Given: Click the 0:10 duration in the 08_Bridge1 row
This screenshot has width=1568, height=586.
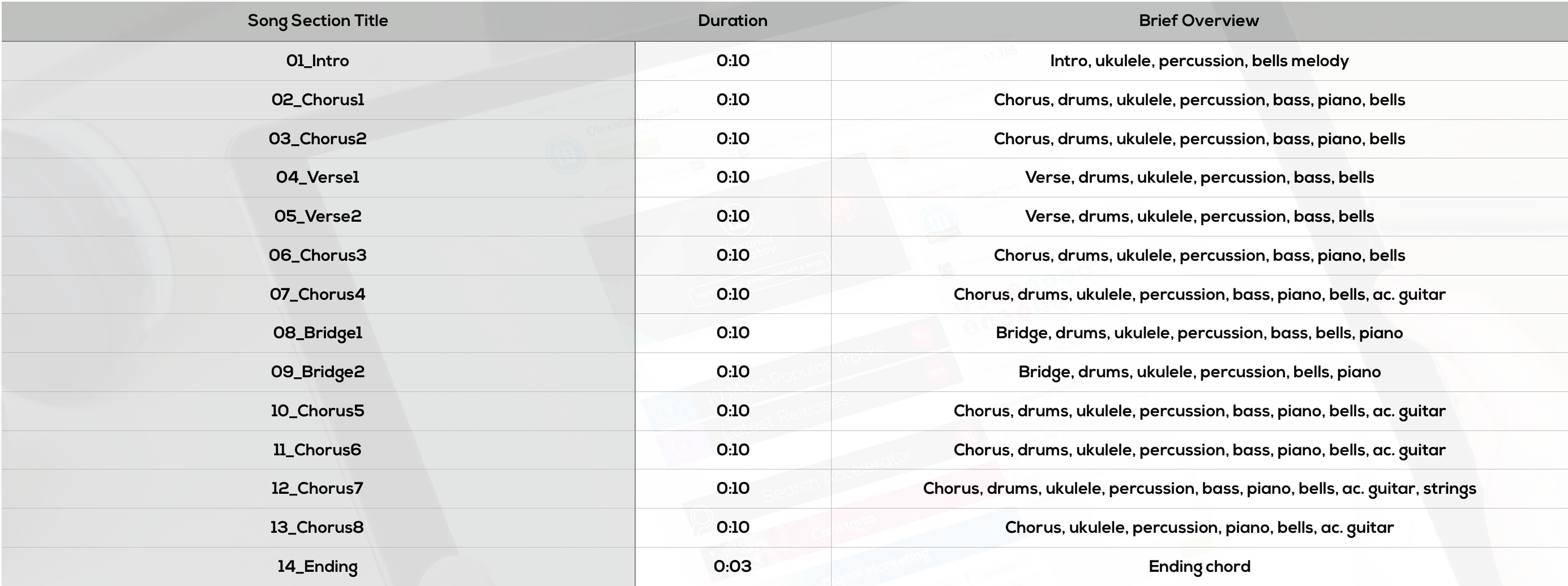Looking at the screenshot, I should pyautogui.click(x=733, y=333).
